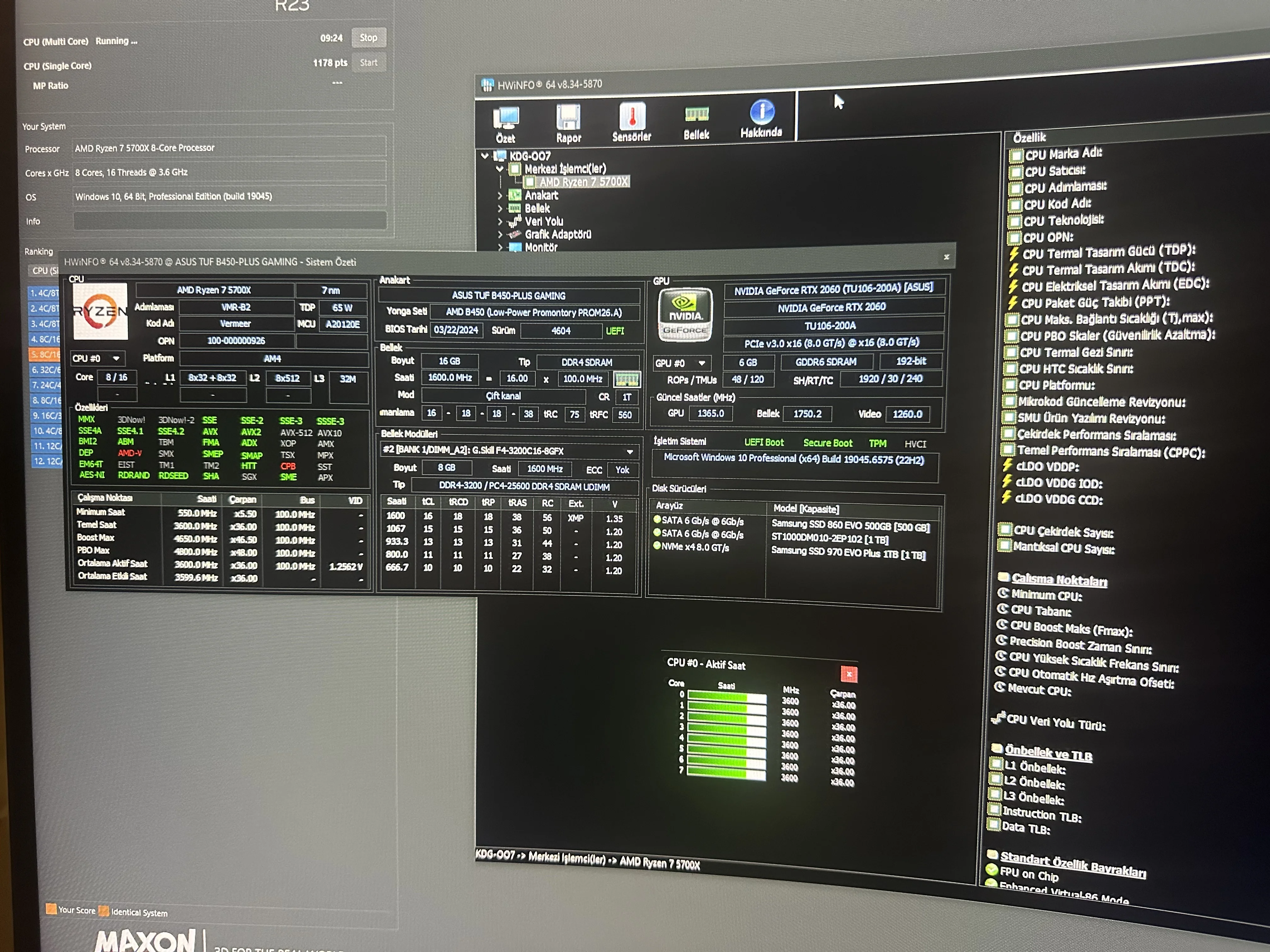Open the CPU #0 selector dropdown

[x=116, y=359]
